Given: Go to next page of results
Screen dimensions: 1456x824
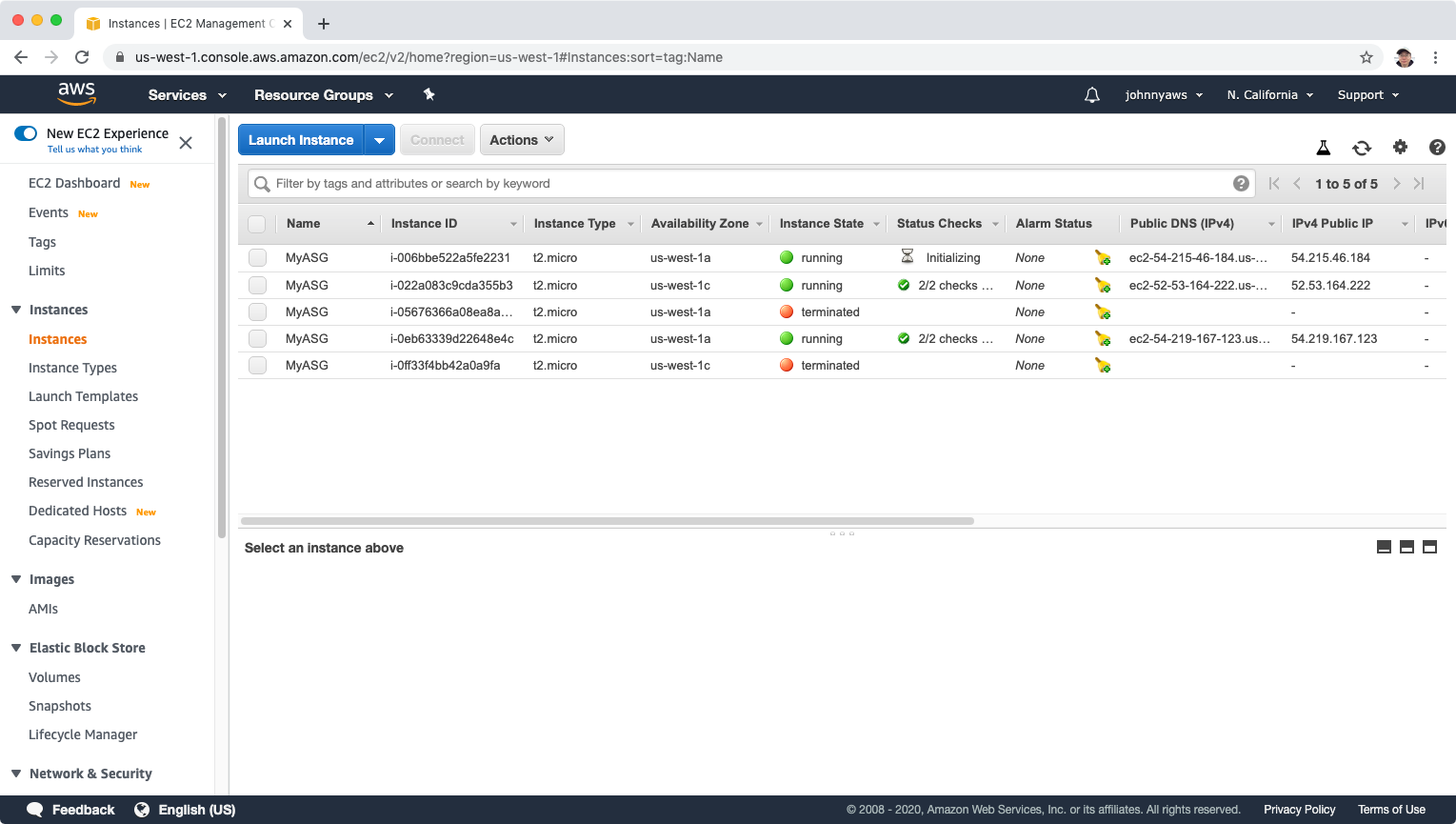Looking at the screenshot, I should point(1397,184).
